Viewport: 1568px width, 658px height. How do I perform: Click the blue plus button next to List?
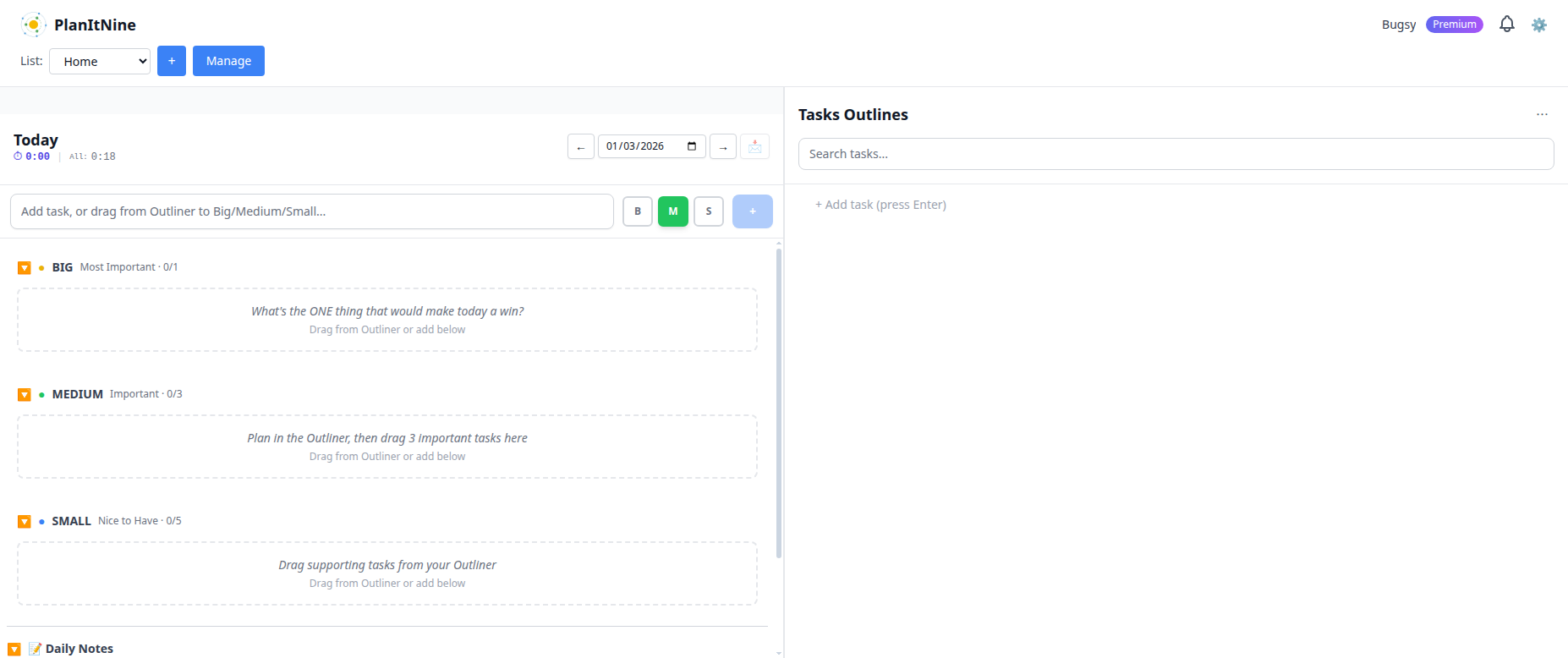click(172, 61)
